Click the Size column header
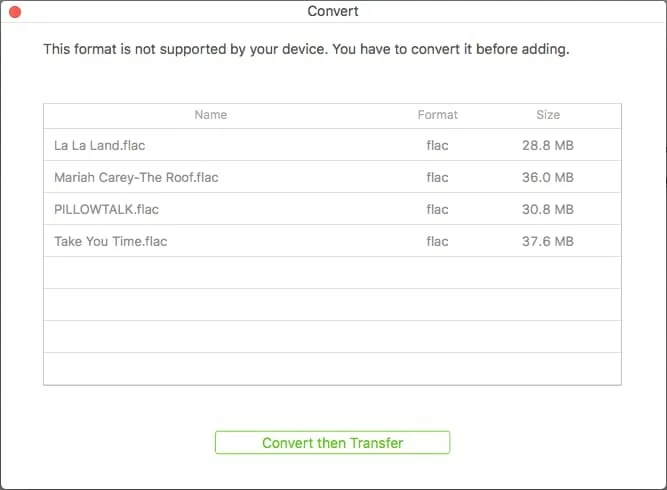This screenshot has height=490, width=667. (548, 115)
